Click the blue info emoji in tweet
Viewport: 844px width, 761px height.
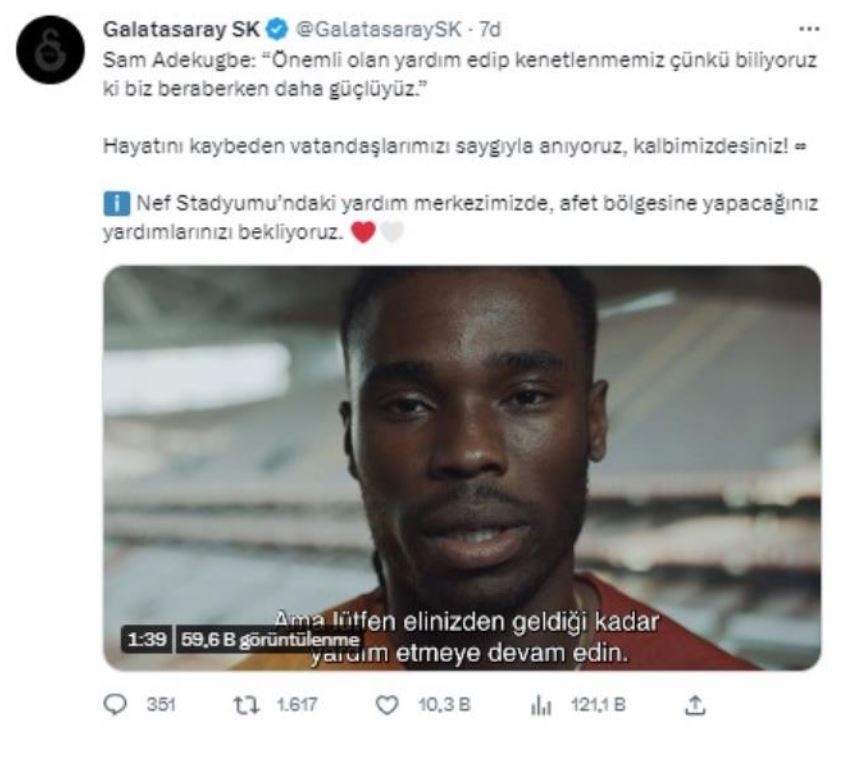click(116, 204)
